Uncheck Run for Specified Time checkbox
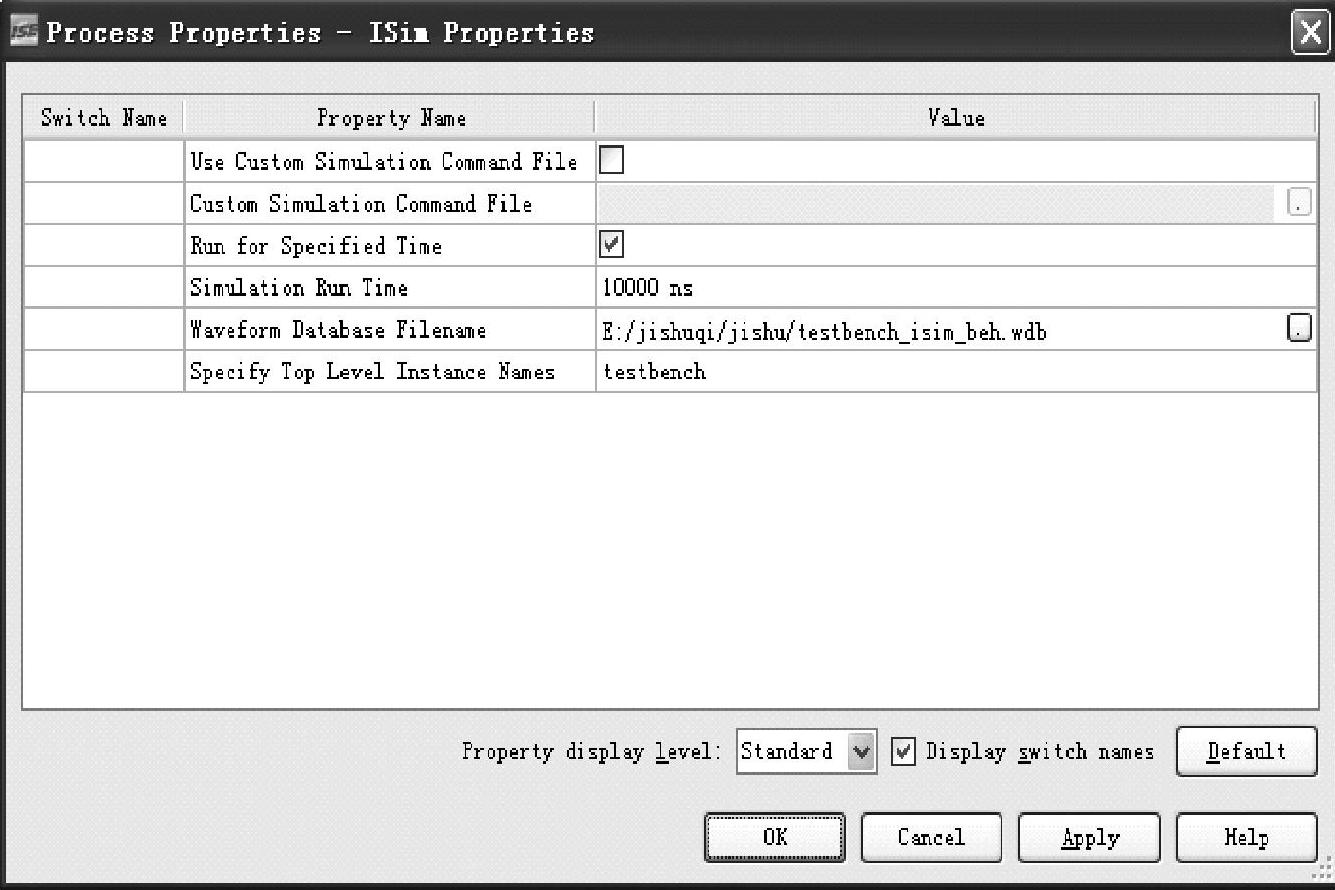Image resolution: width=1335 pixels, height=890 pixels. (x=611, y=244)
